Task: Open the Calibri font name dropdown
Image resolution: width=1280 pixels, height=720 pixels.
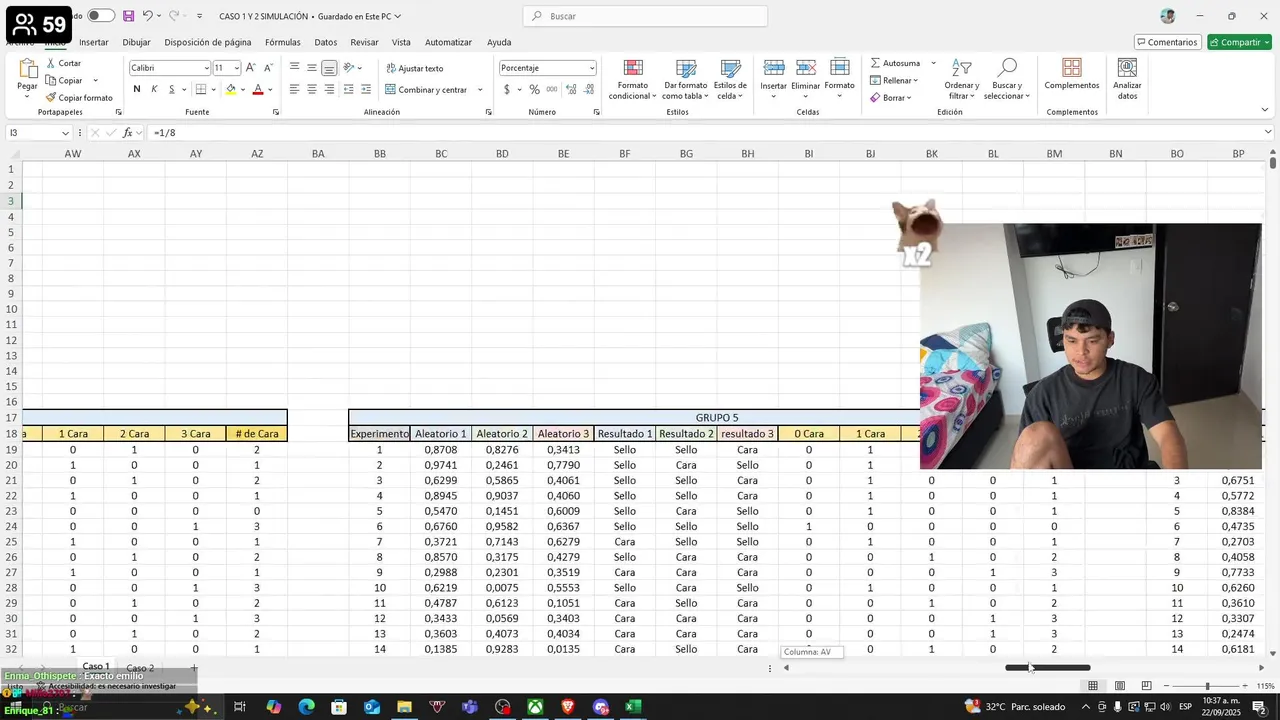Action: (x=206, y=68)
